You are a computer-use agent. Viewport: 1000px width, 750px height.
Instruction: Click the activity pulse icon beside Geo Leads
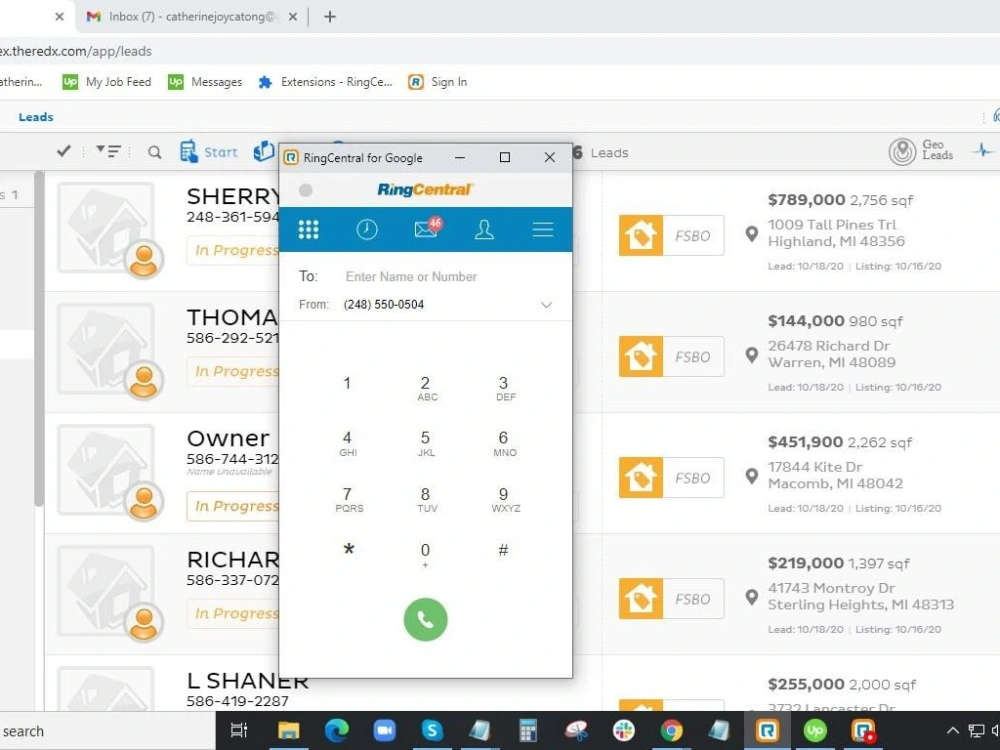tap(983, 151)
